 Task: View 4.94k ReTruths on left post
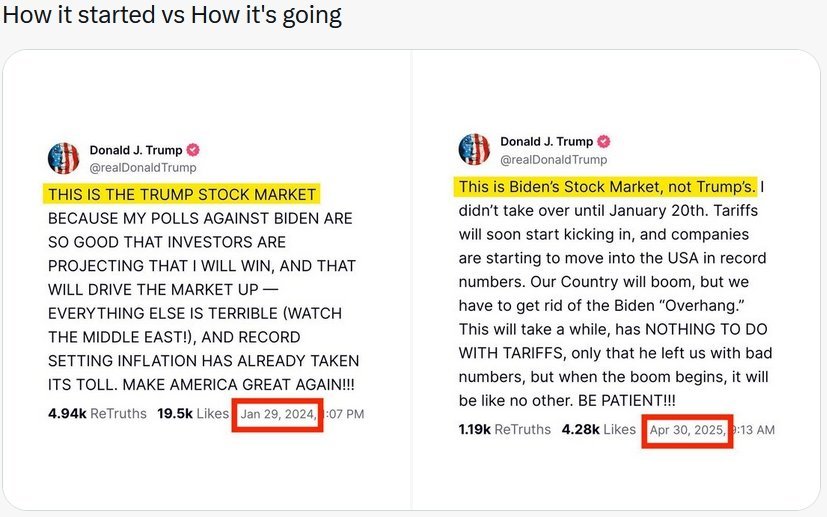click(97, 414)
